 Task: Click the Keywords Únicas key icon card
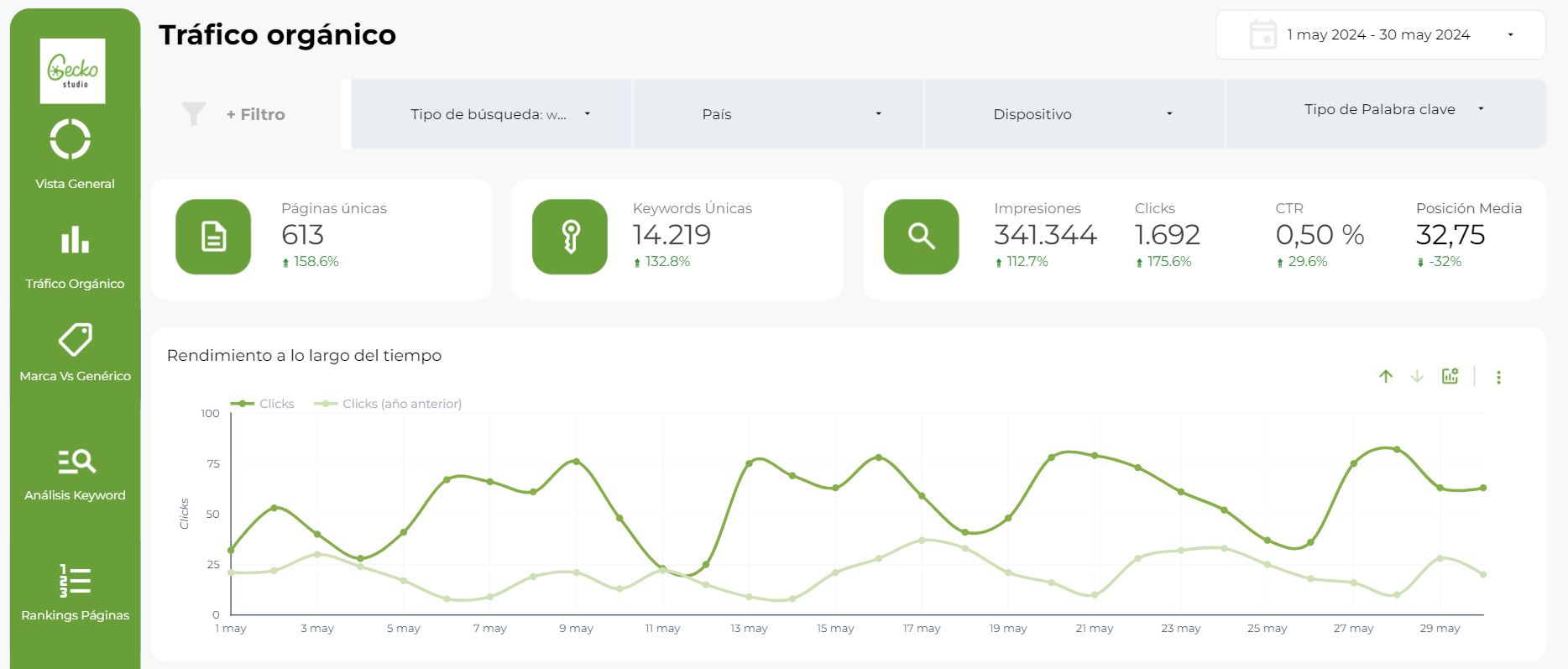click(570, 237)
